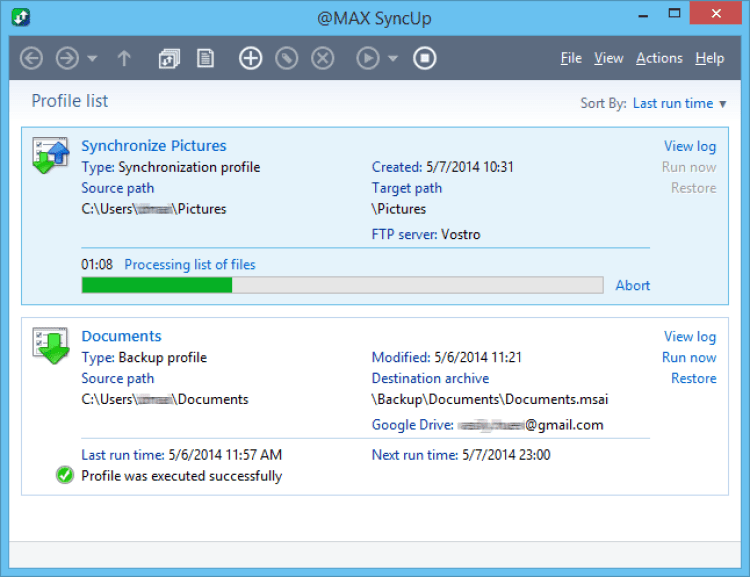Open the Sort By Last run time dropdown
Viewport: 750px width, 577px height.
[x=679, y=103]
